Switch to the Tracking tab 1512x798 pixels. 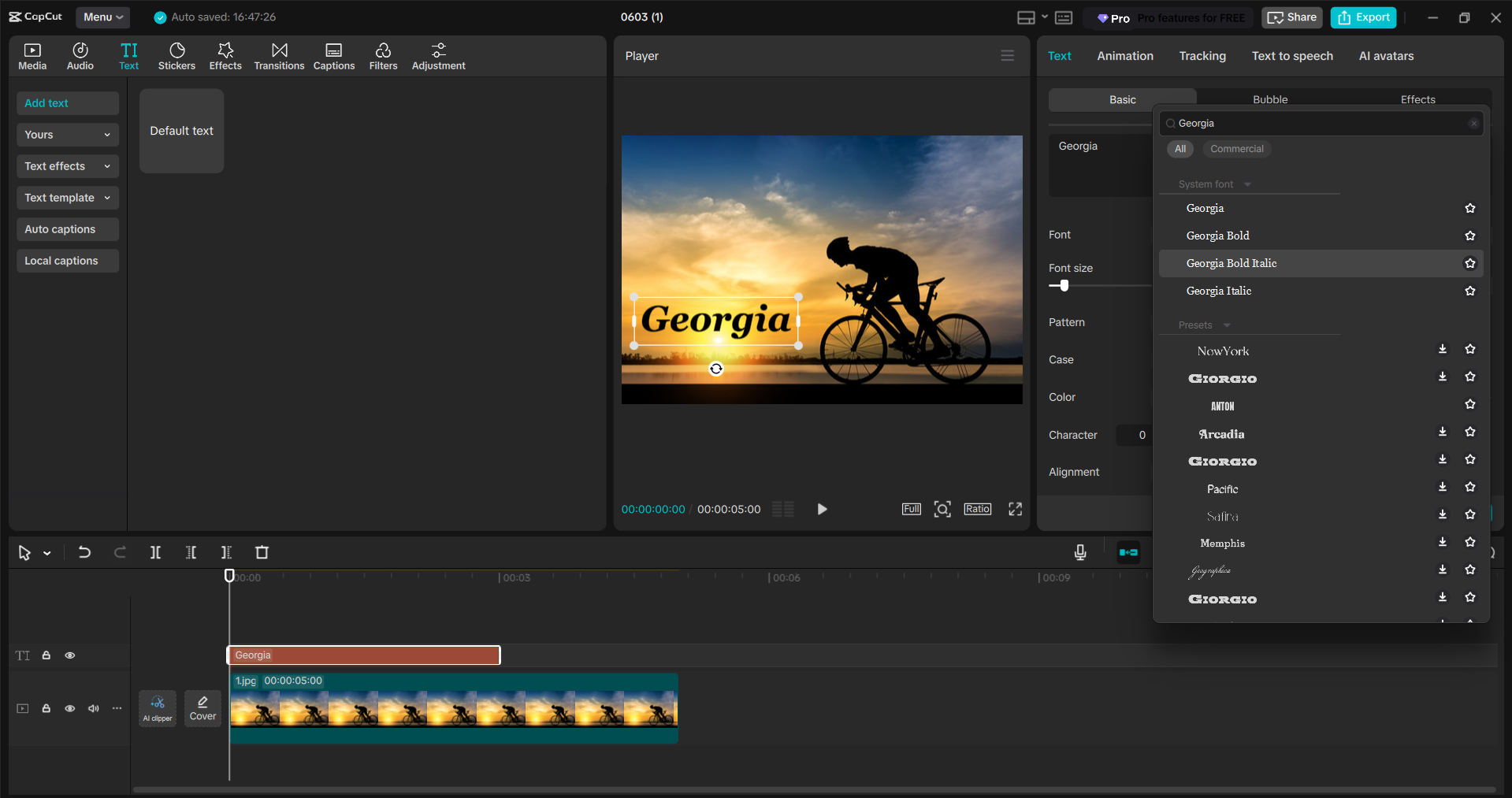click(x=1202, y=56)
